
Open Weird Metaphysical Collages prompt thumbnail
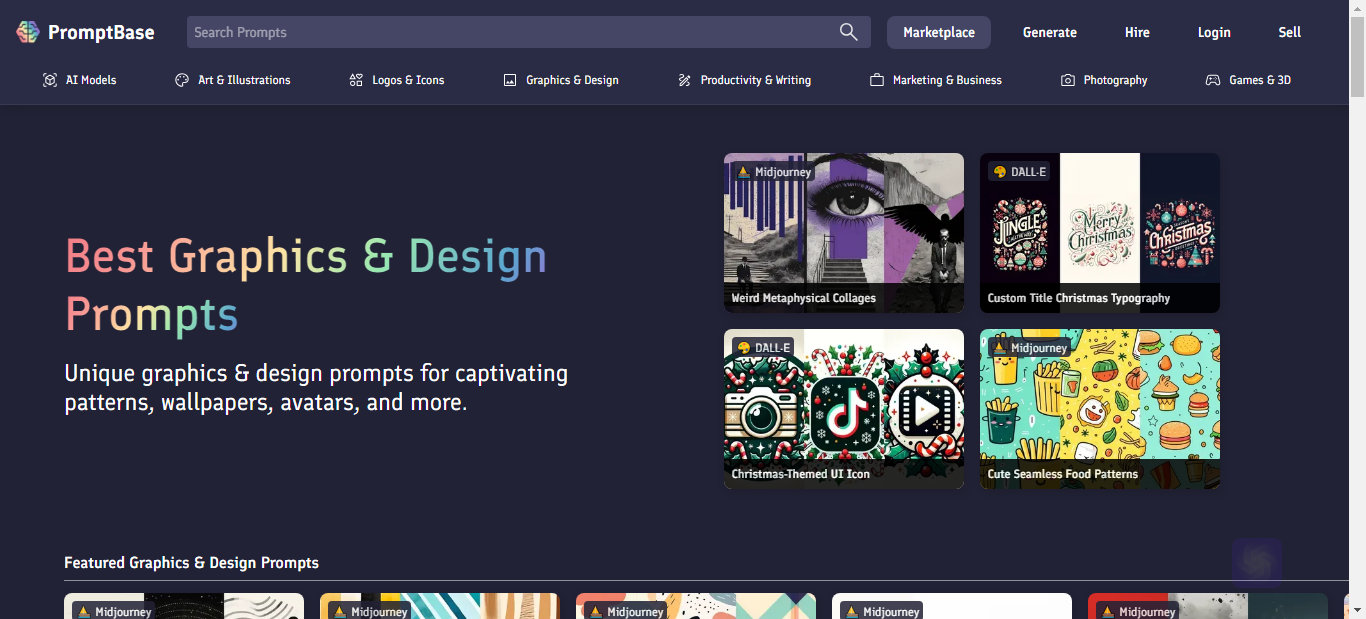tap(844, 233)
